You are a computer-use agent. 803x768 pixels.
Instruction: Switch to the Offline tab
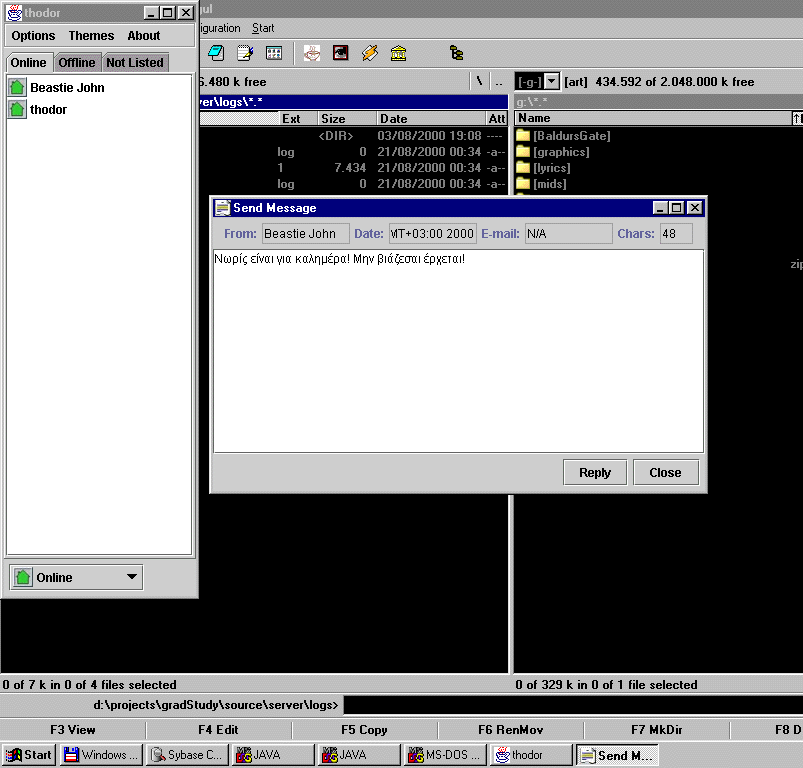click(x=77, y=62)
